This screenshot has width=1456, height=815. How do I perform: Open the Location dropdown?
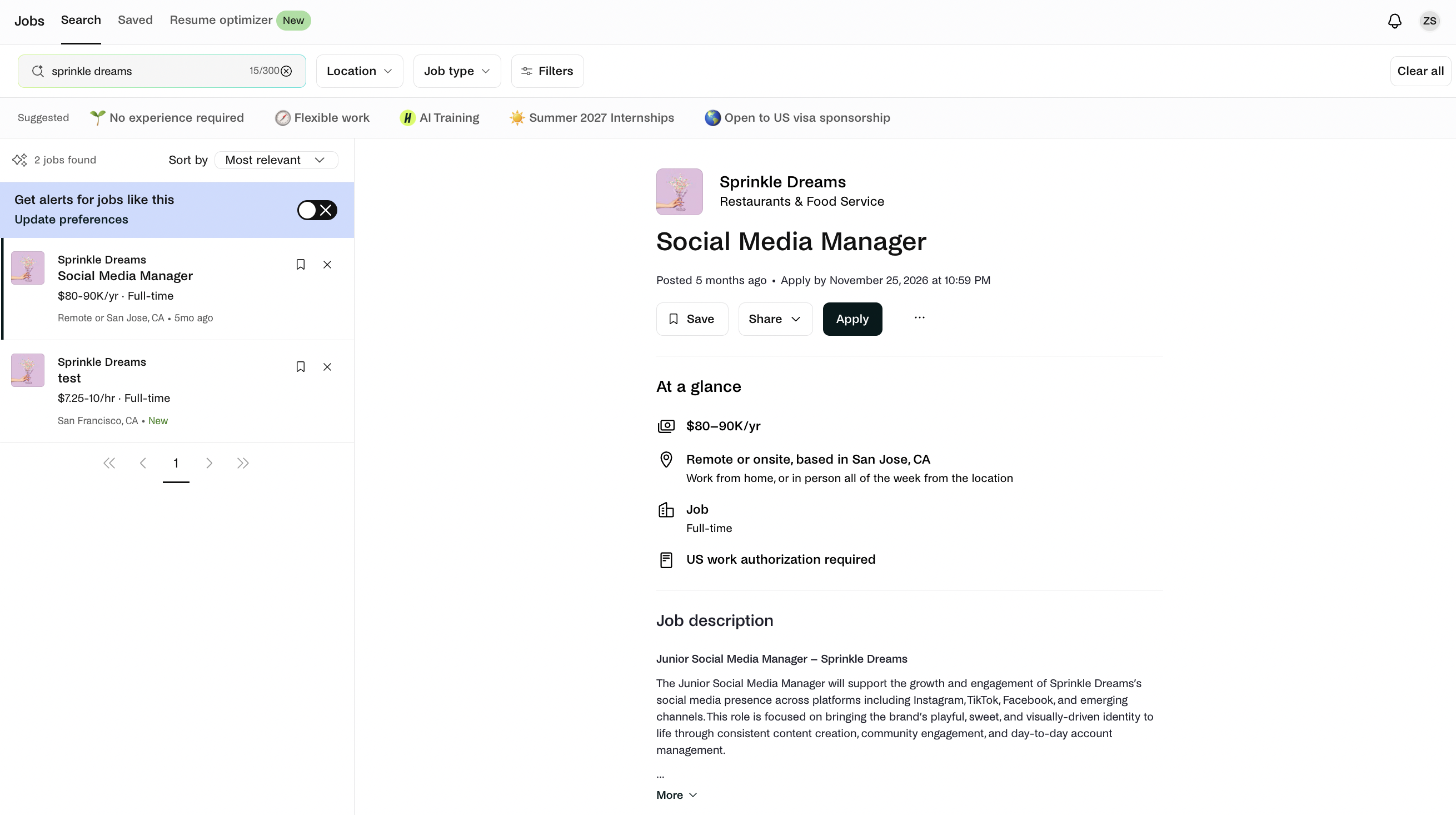[x=360, y=71]
